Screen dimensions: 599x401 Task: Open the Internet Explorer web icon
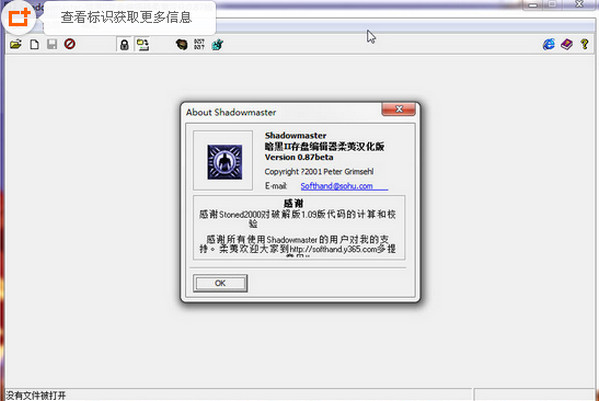tap(549, 44)
